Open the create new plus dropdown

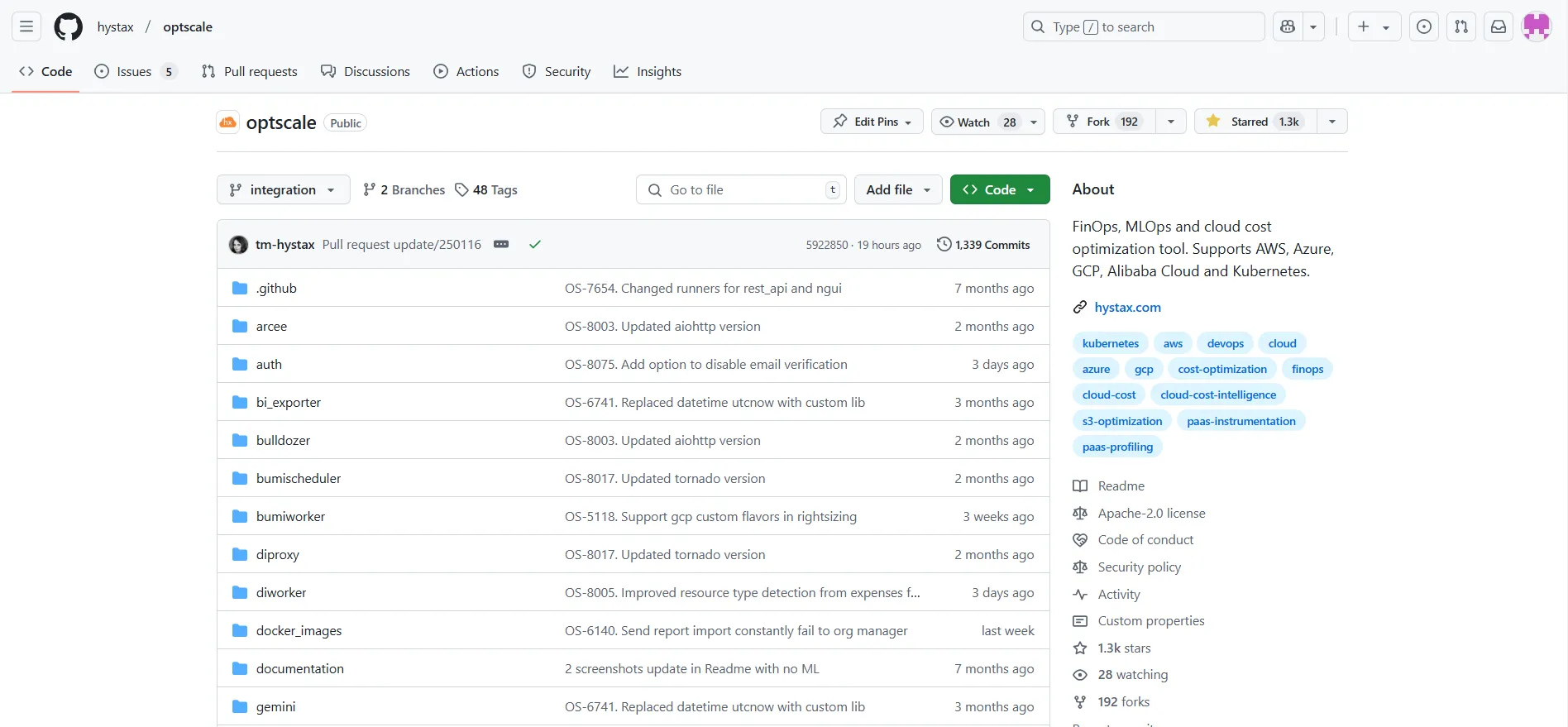1374,26
